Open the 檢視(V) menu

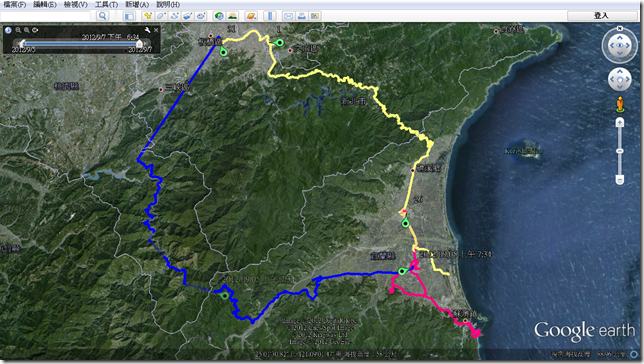point(76,5)
